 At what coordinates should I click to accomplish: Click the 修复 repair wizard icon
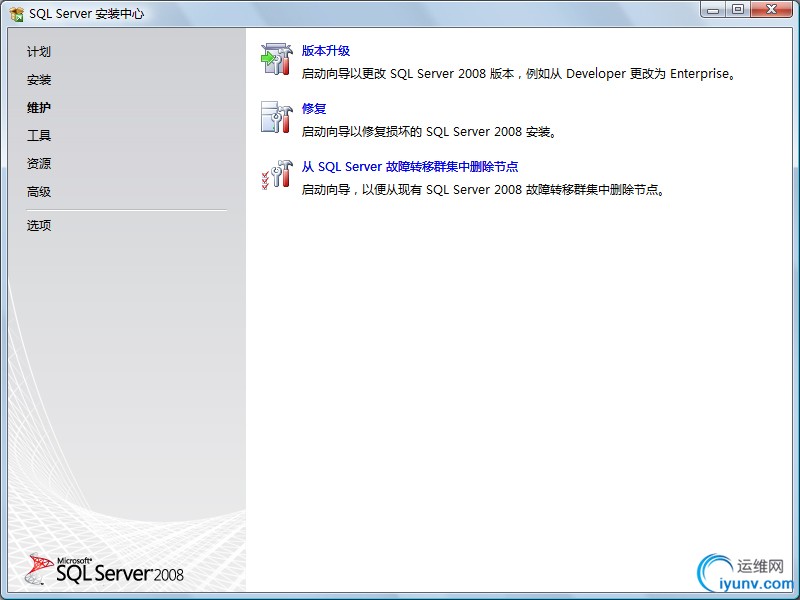[x=277, y=117]
